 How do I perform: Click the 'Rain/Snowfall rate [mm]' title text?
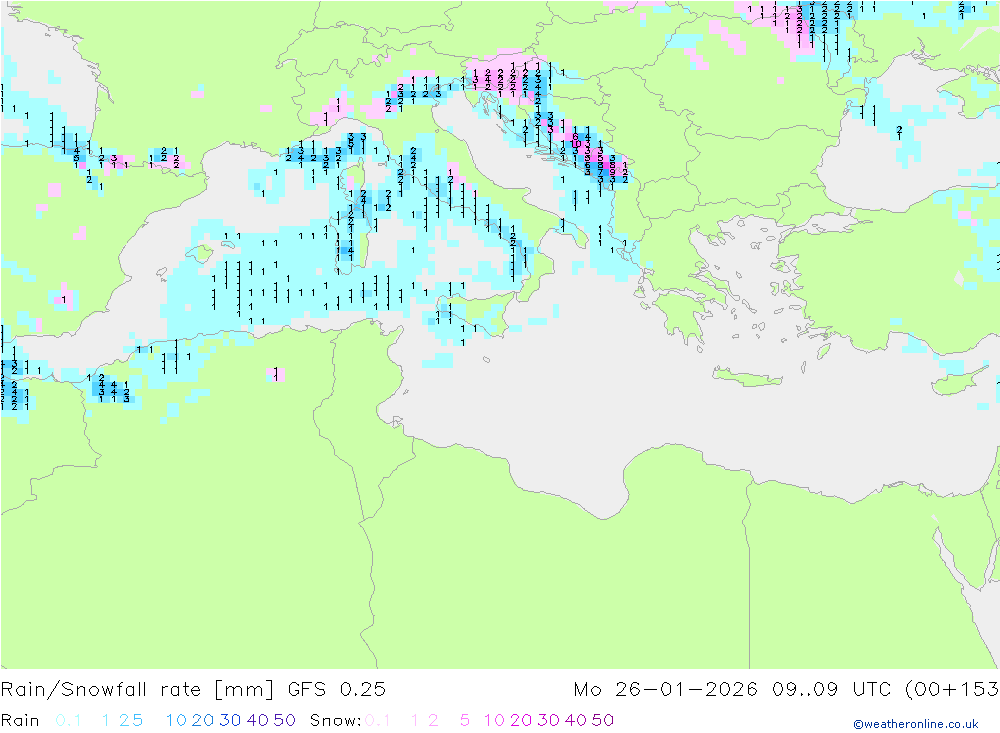pos(137,690)
